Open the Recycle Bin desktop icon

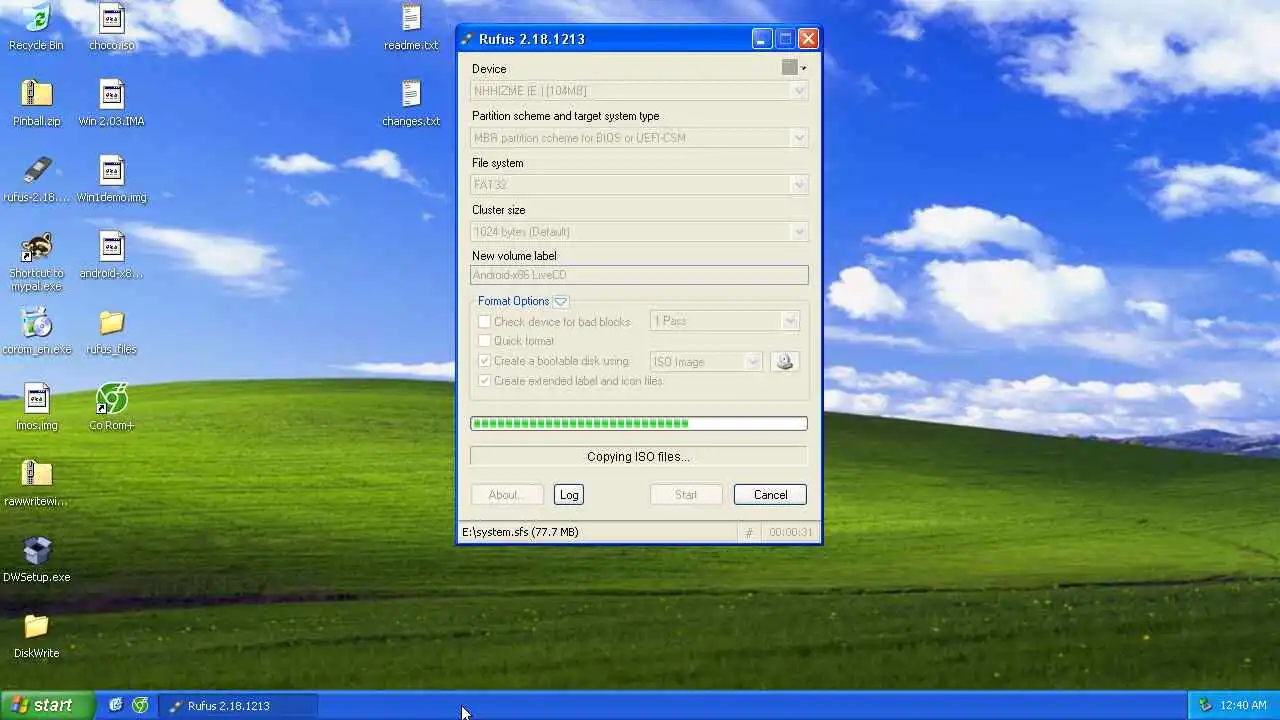click(x=36, y=18)
